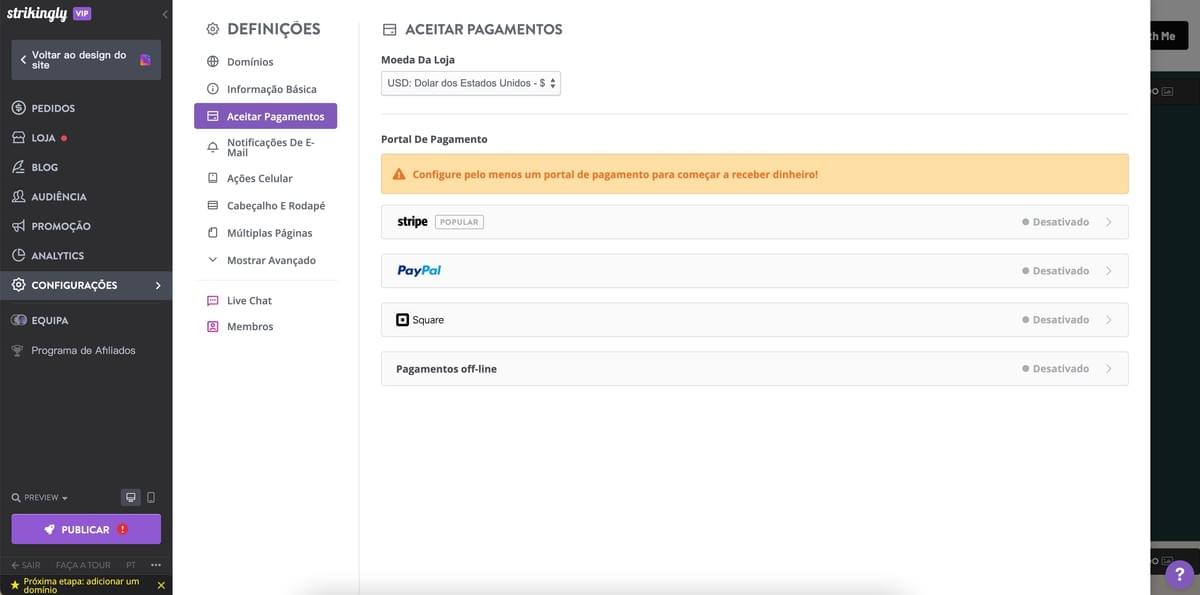
Task: Switch to mobile preview mode
Action: pyautogui.click(x=152, y=497)
